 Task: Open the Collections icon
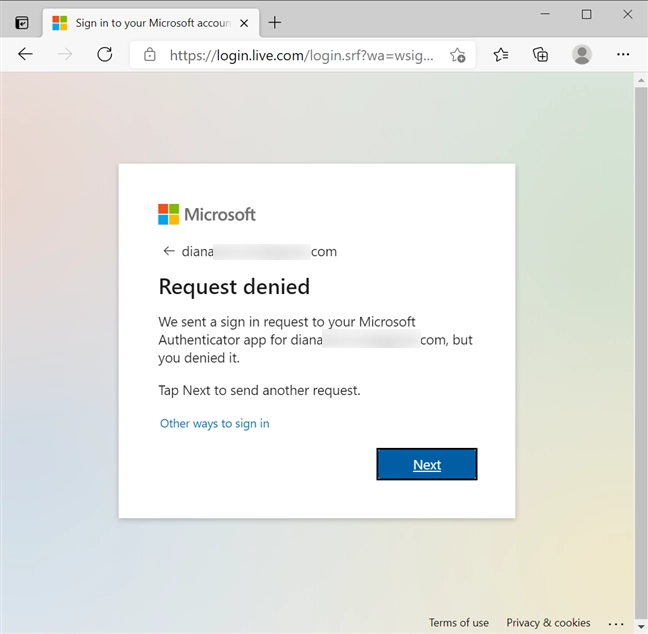[541, 54]
